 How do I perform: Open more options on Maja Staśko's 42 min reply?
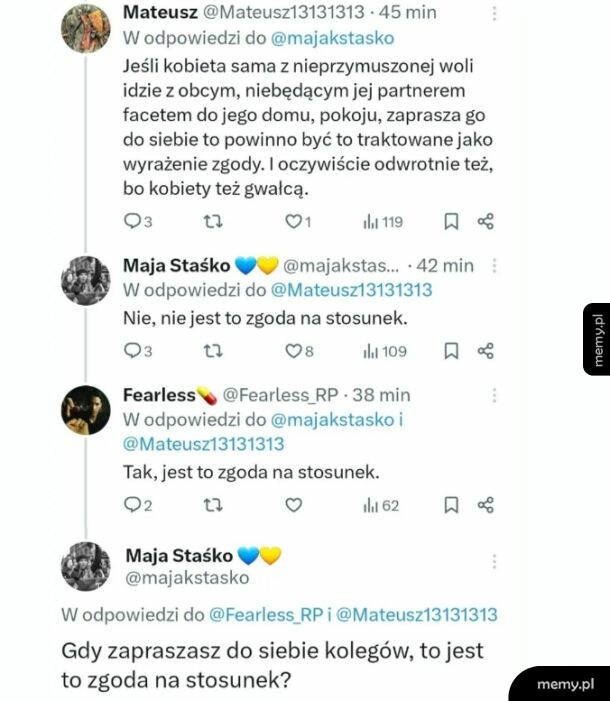click(x=494, y=266)
